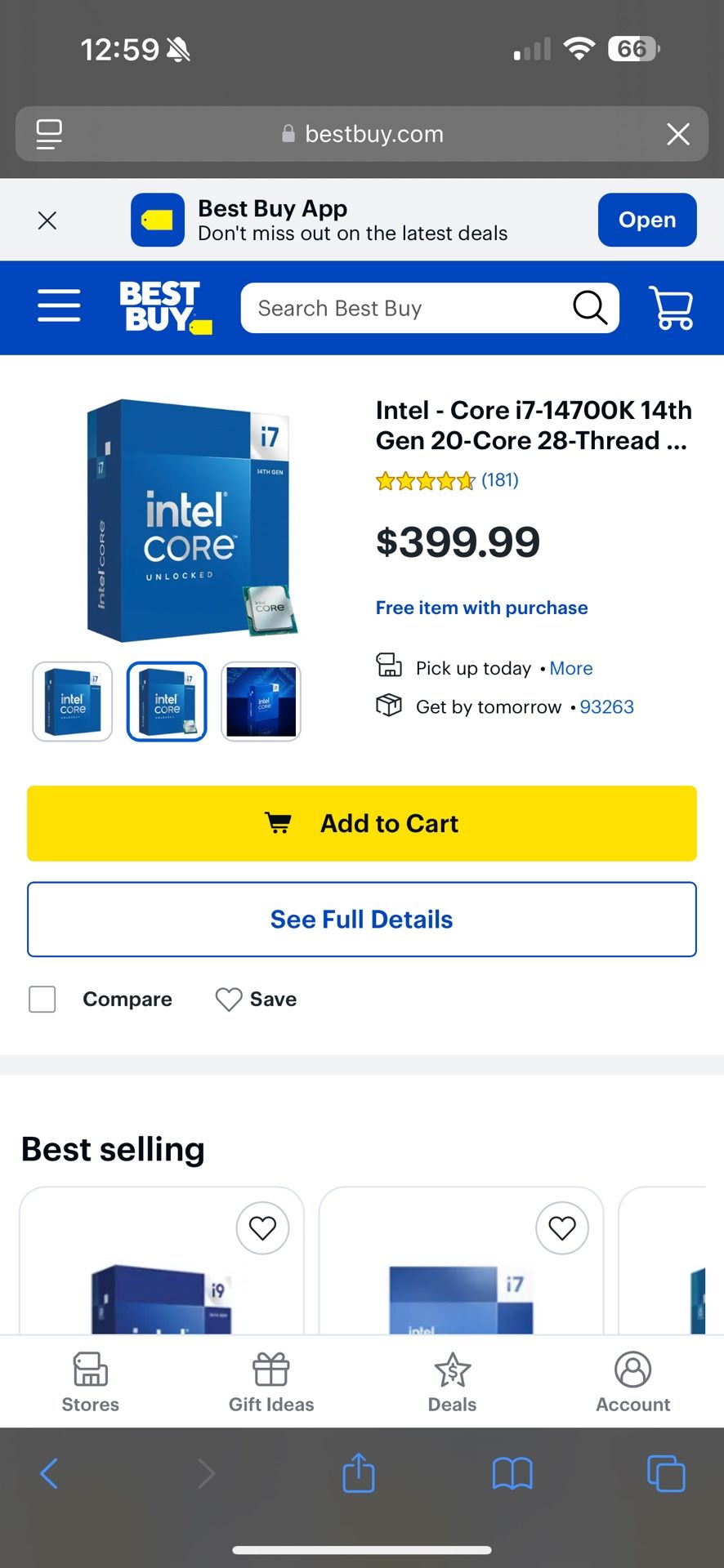This screenshot has width=724, height=1568.
Task: Open the shopping cart
Action: pos(671,308)
